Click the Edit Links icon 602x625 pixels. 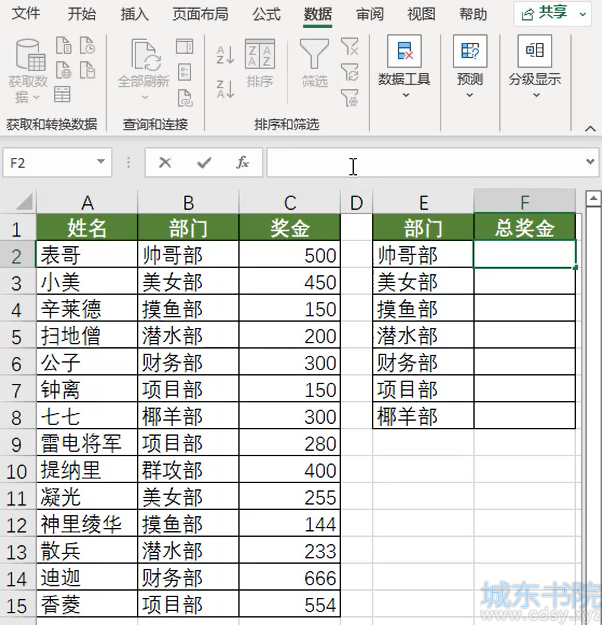(x=185, y=98)
